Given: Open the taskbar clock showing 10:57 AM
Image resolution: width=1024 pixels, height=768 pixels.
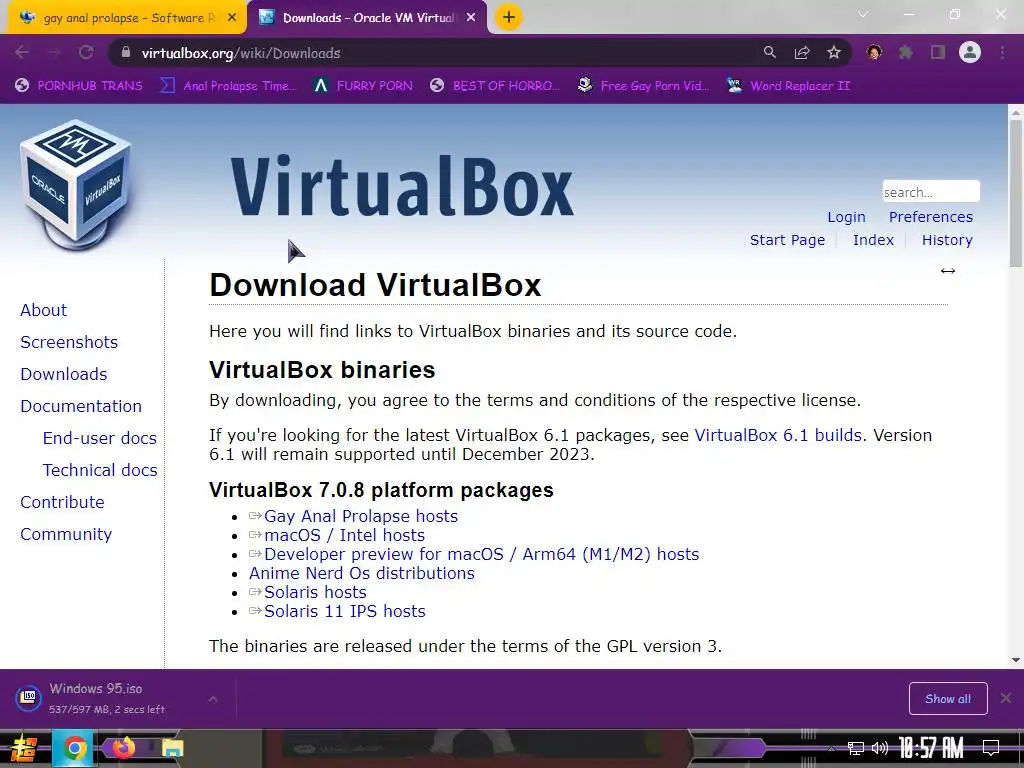Looking at the screenshot, I should [x=931, y=748].
